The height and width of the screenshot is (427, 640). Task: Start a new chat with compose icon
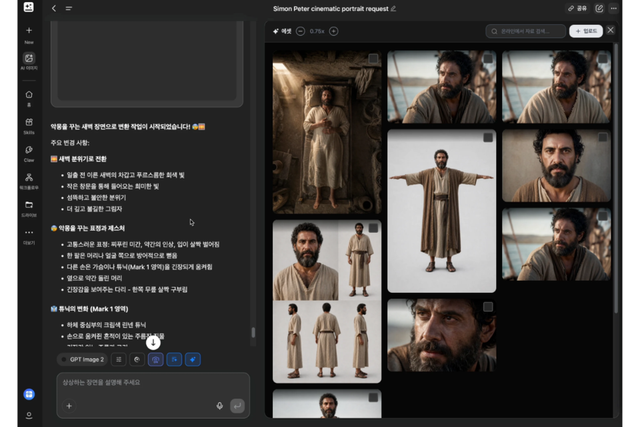pos(599,8)
